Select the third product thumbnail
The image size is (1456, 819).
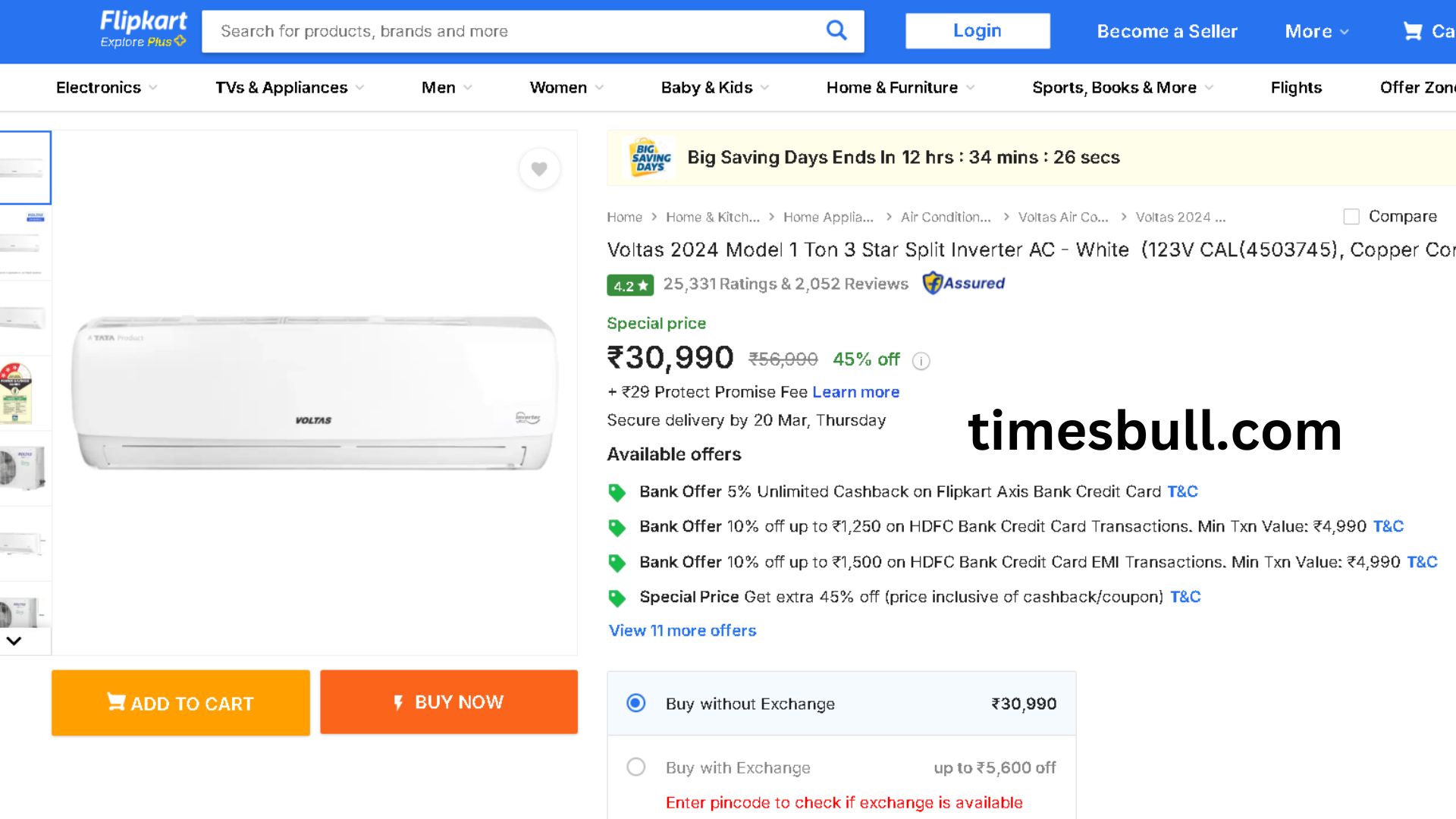click(25, 318)
